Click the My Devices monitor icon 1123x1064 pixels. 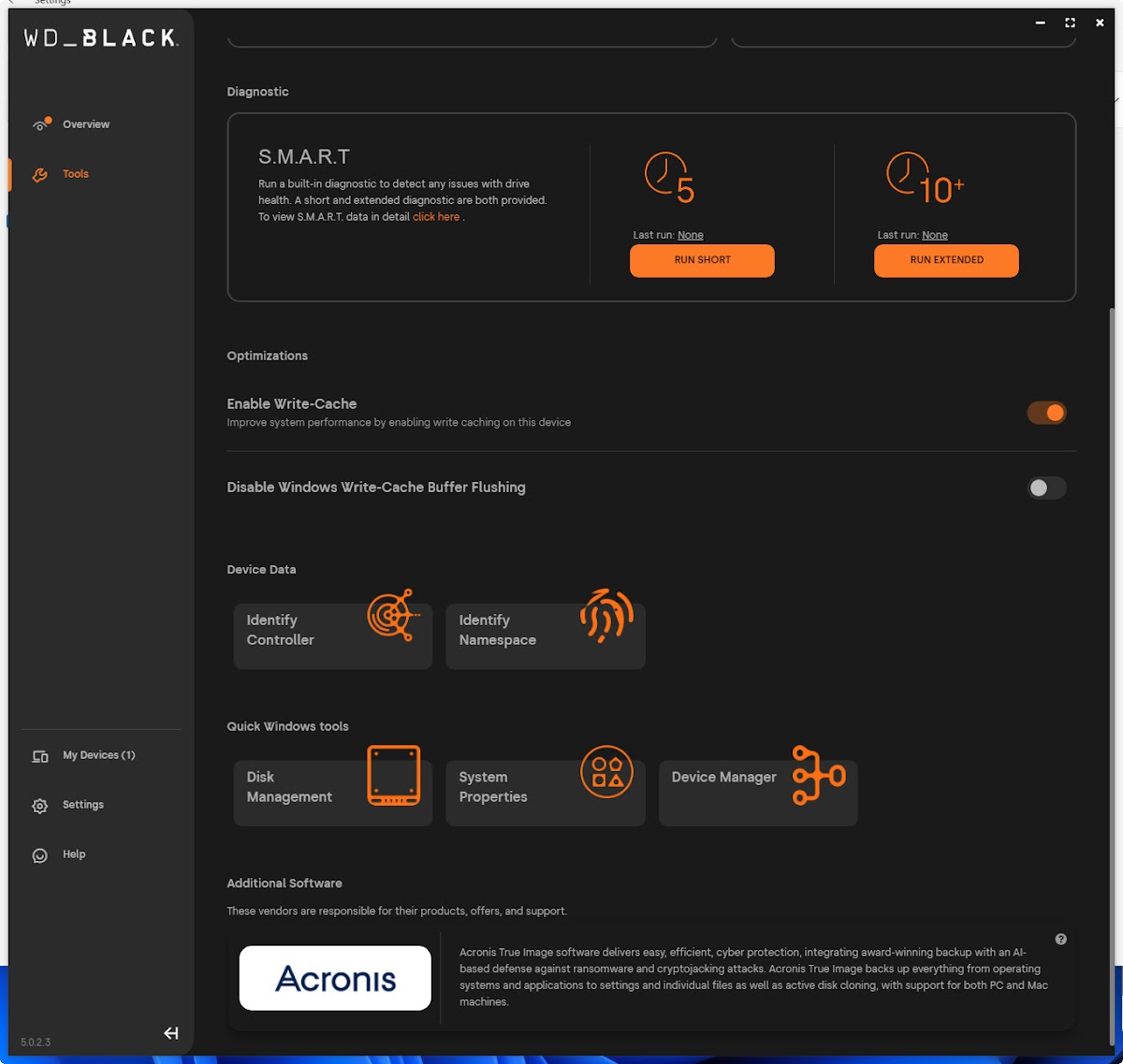(x=40, y=756)
